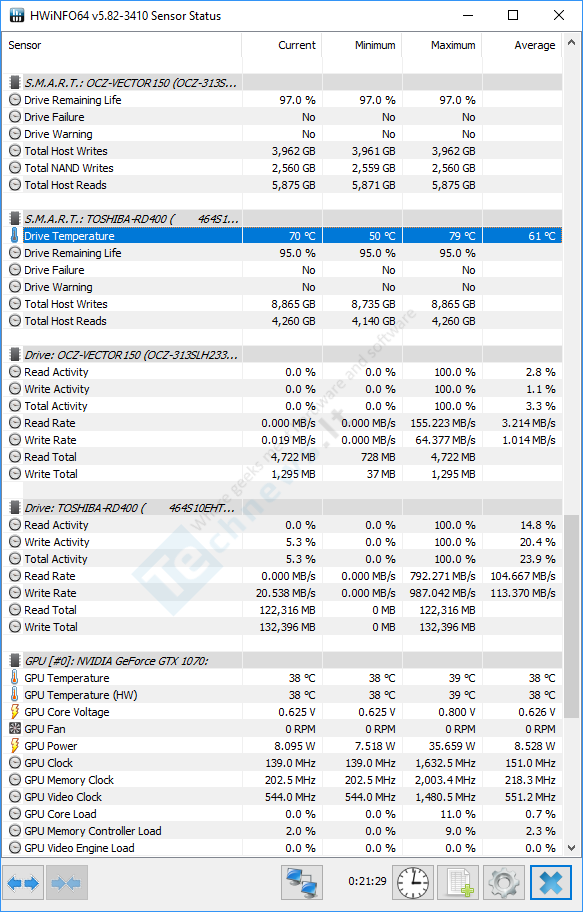Viewport: 583px width, 912px height.
Task: Click the collapse-columns arrows button
Action: pos(67,884)
